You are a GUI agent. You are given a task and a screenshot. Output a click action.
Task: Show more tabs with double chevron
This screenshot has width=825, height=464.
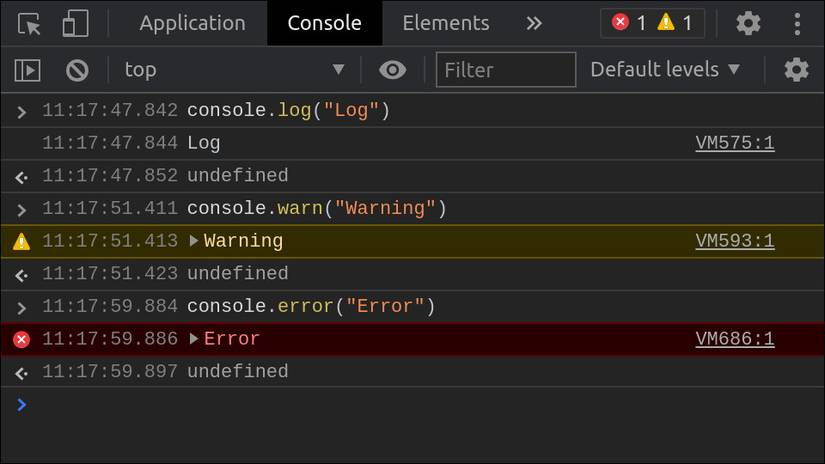click(x=534, y=23)
